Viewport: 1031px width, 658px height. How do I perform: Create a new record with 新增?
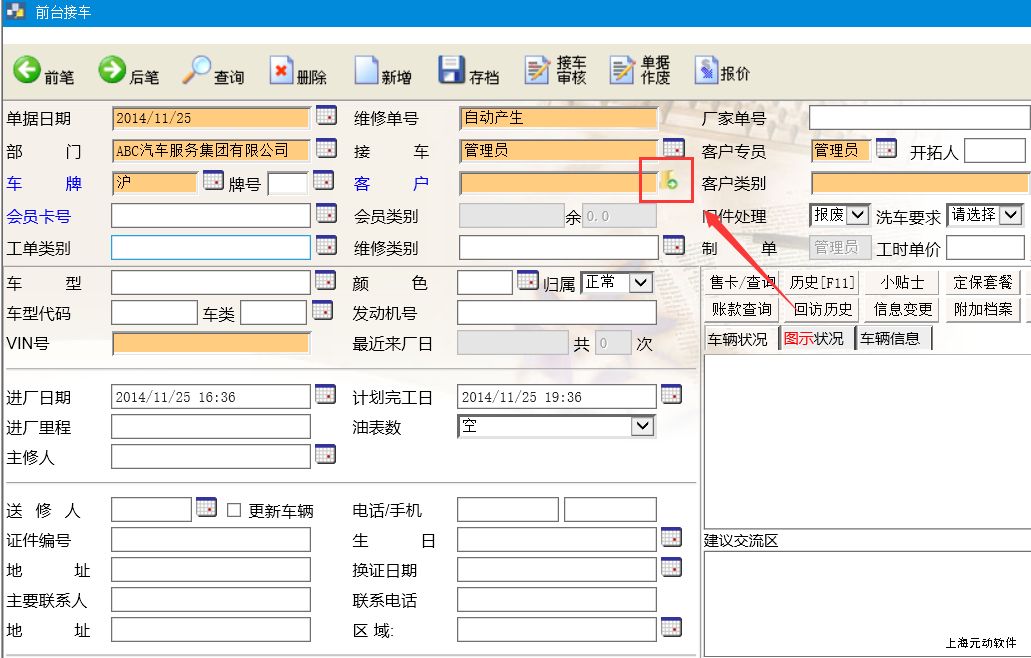pyautogui.click(x=366, y=71)
